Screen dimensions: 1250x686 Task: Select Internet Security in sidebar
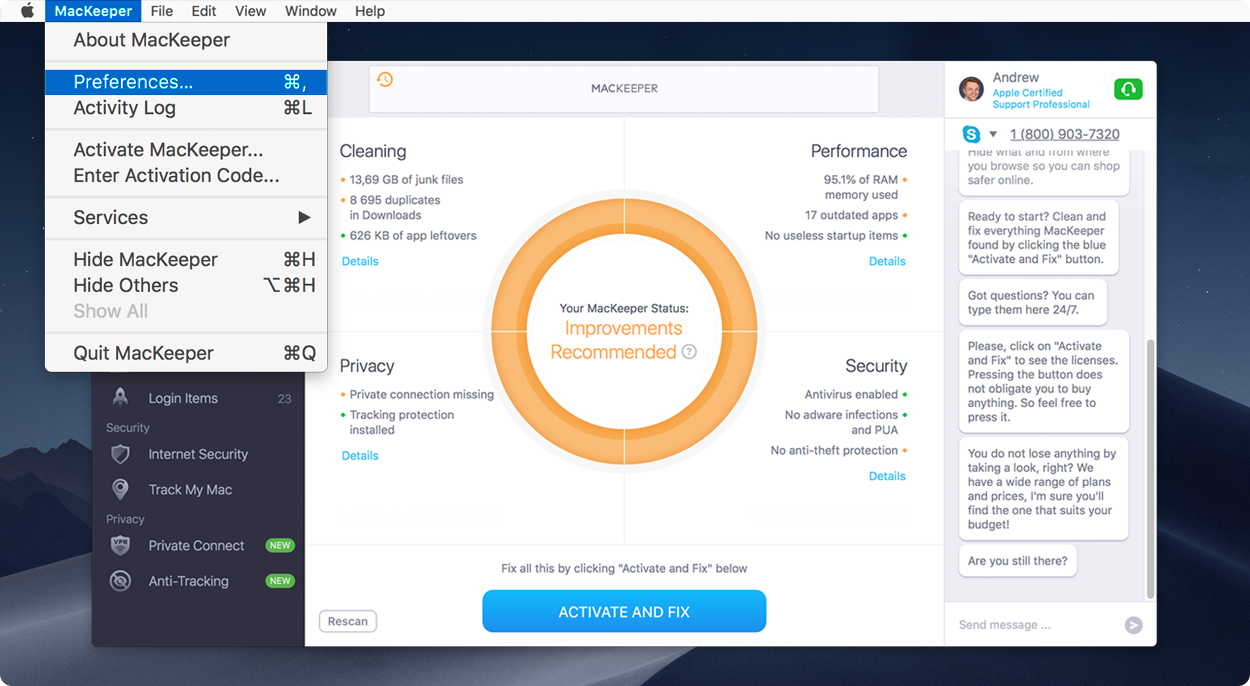(x=200, y=454)
